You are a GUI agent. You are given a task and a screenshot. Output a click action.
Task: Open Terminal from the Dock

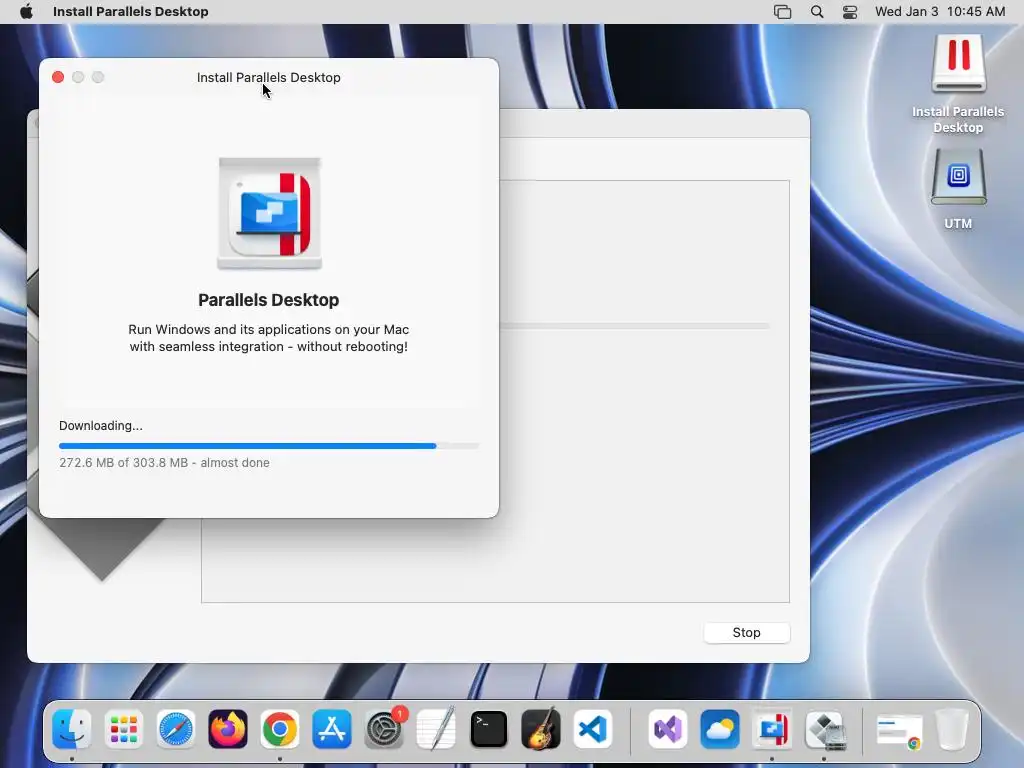488,729
